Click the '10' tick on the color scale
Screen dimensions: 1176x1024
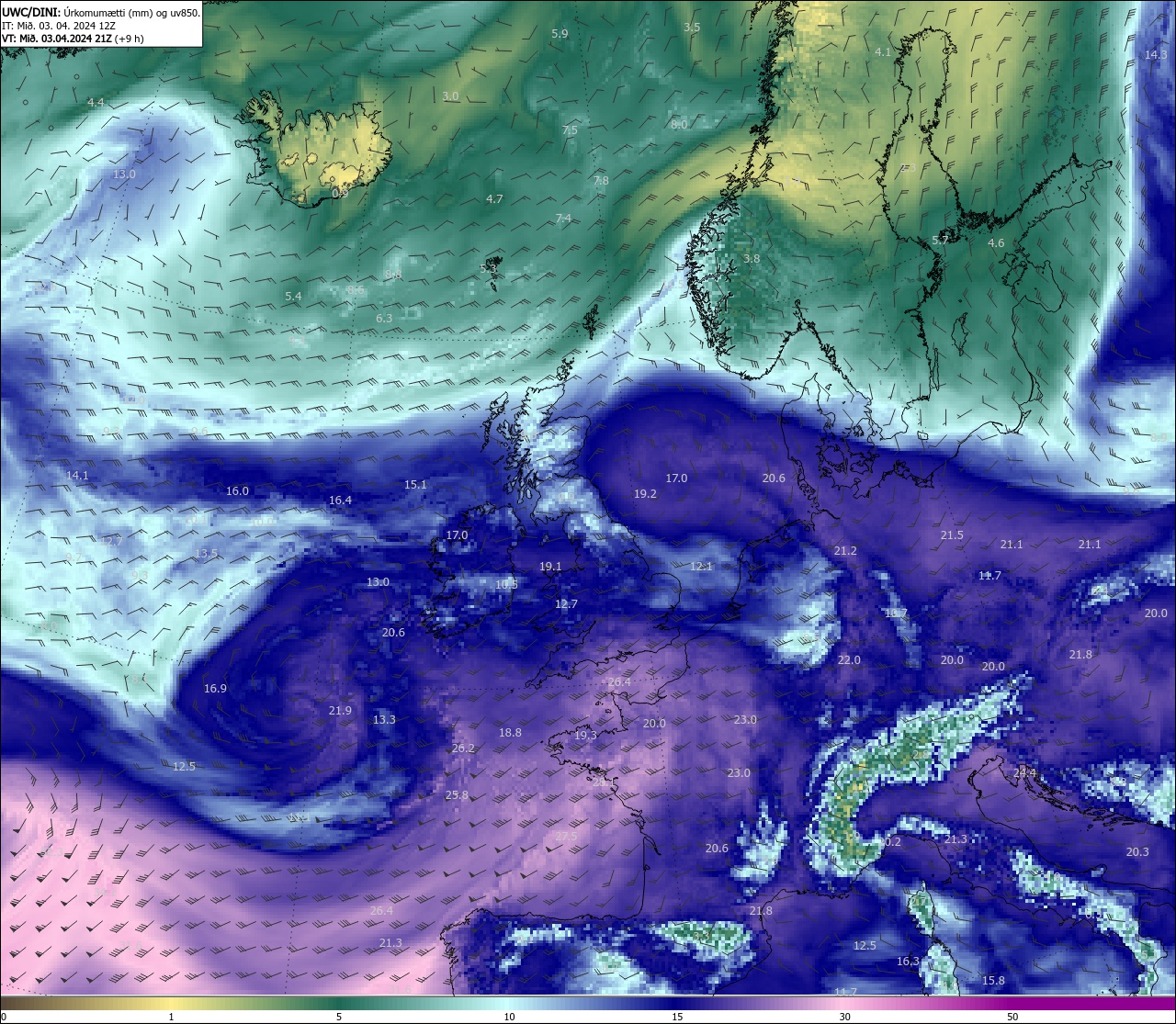click(509, 1017)
